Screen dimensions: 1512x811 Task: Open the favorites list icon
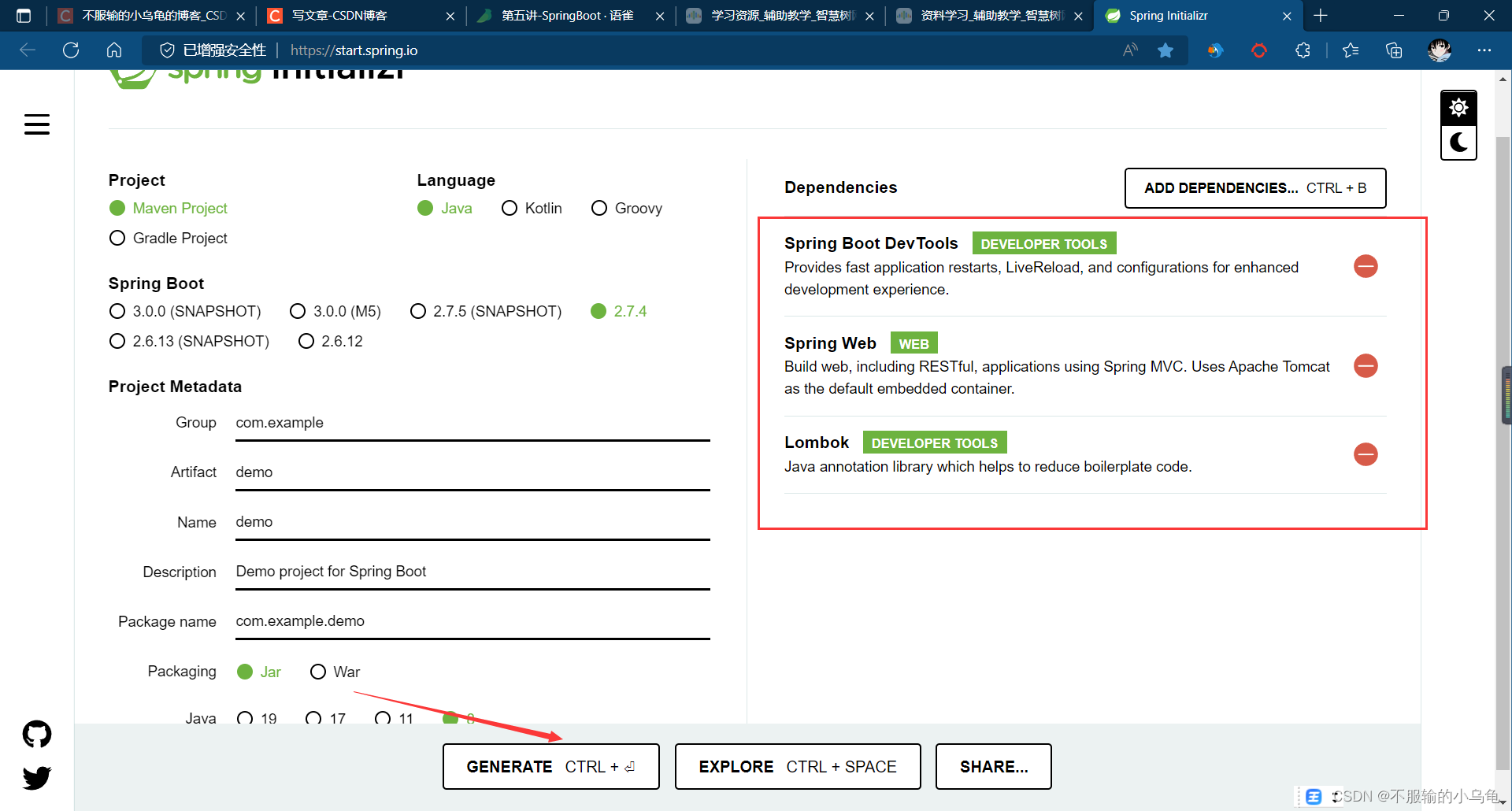1351,50
